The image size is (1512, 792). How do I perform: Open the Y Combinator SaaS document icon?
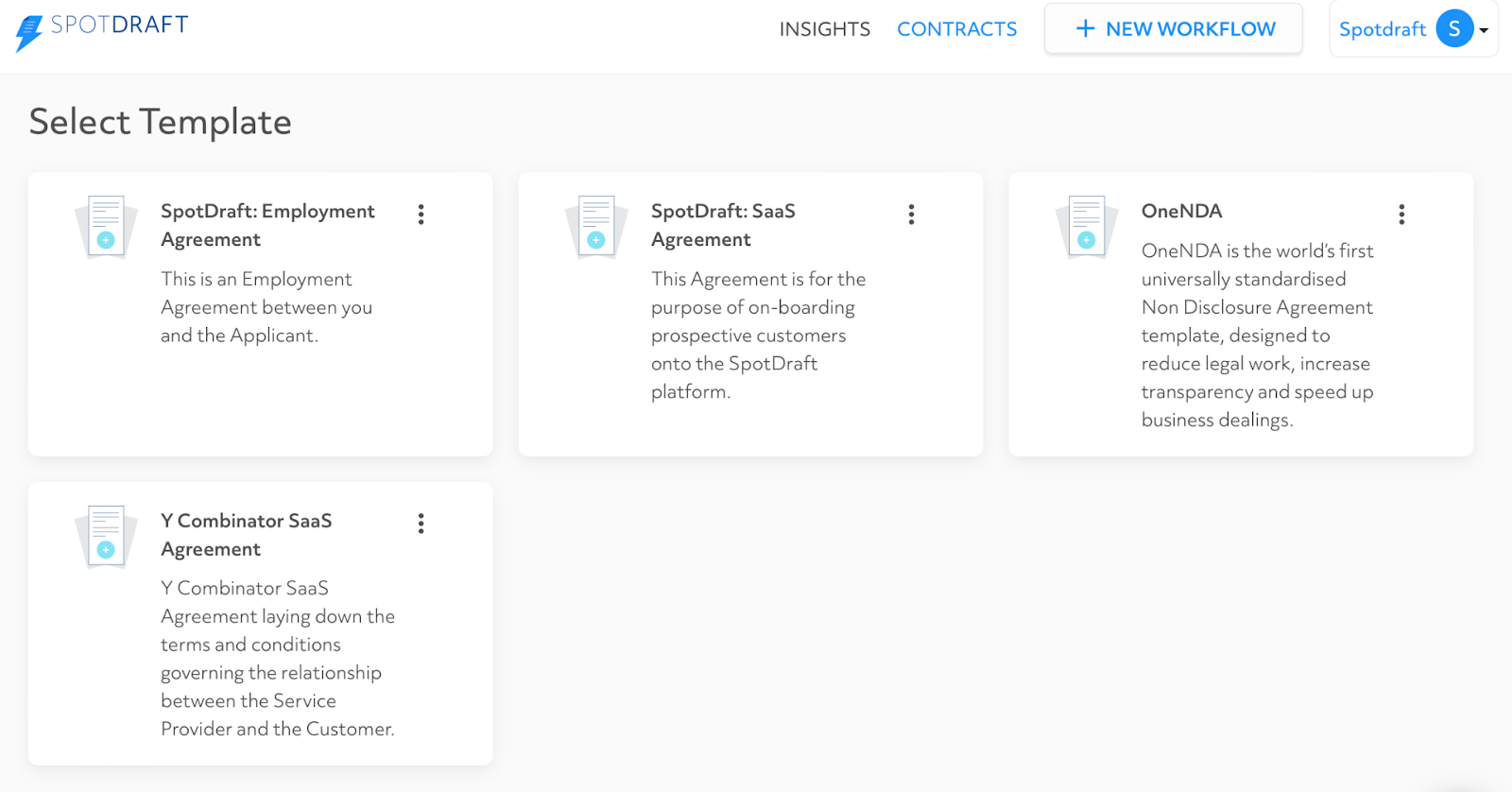click(x=106, y=537)
